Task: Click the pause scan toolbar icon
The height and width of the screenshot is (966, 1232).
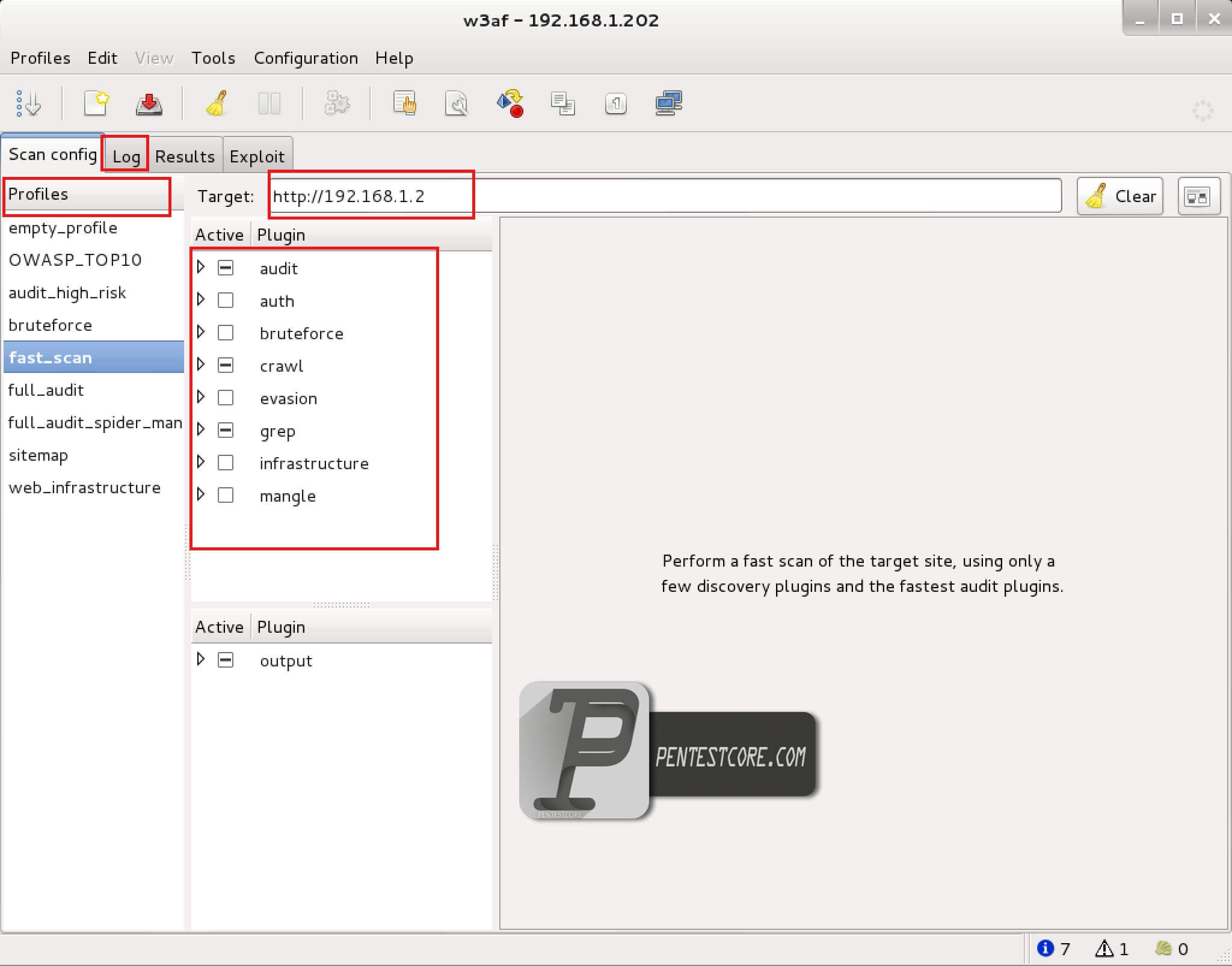Action: pyautogui.click(x=269, y=103)
